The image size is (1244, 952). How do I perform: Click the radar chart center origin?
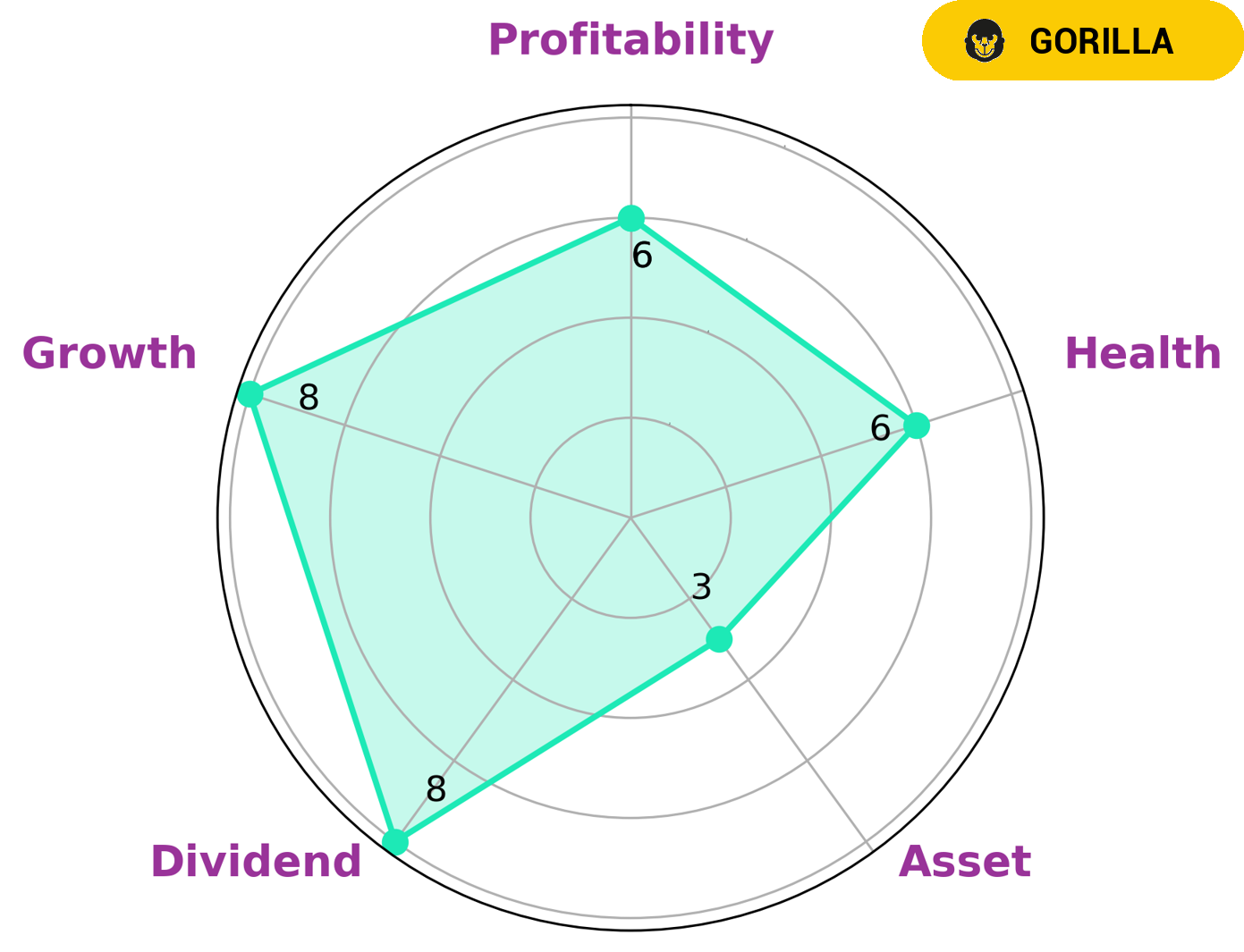631,518
